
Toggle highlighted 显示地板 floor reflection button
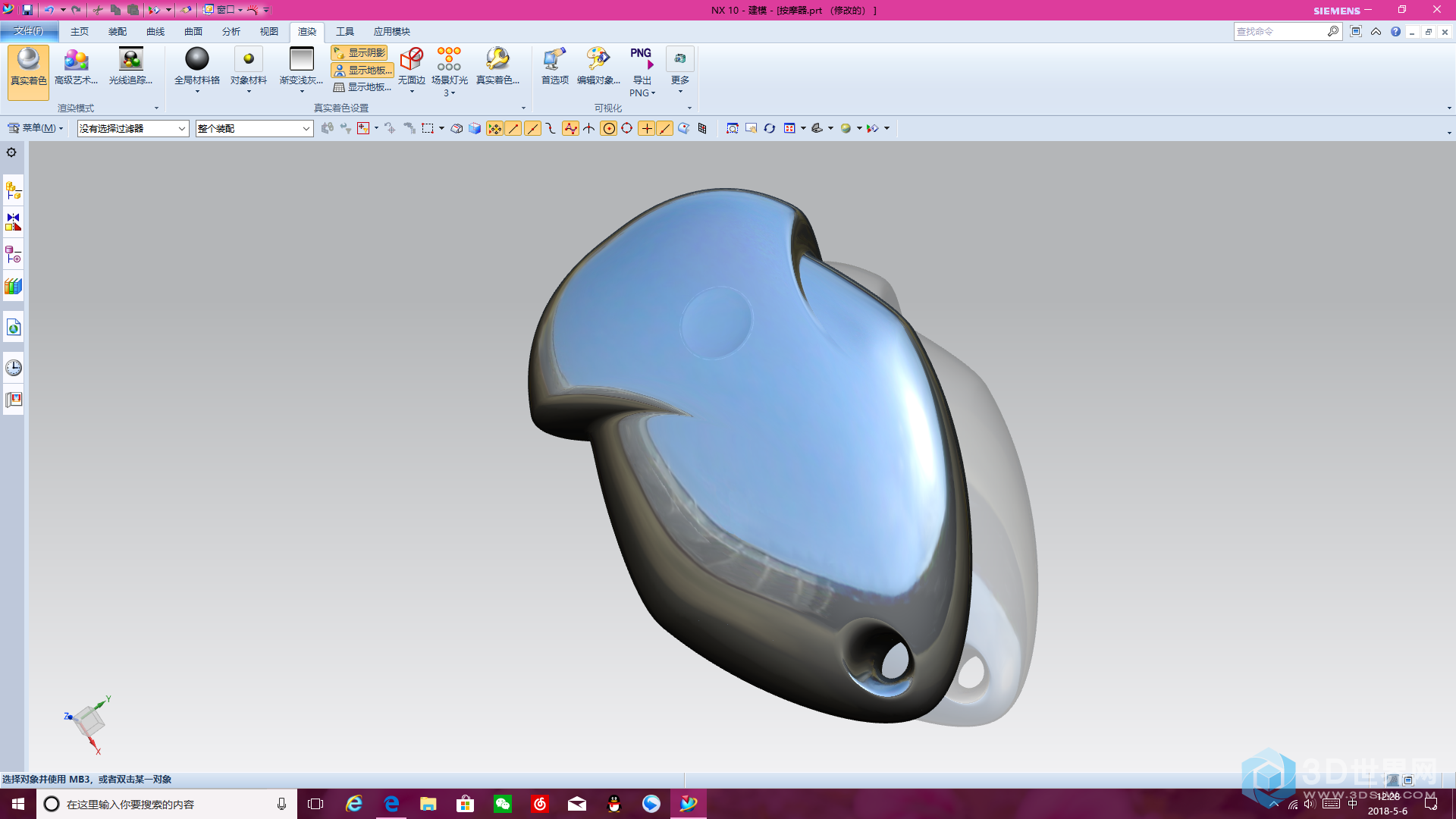[x=362, y=70]
